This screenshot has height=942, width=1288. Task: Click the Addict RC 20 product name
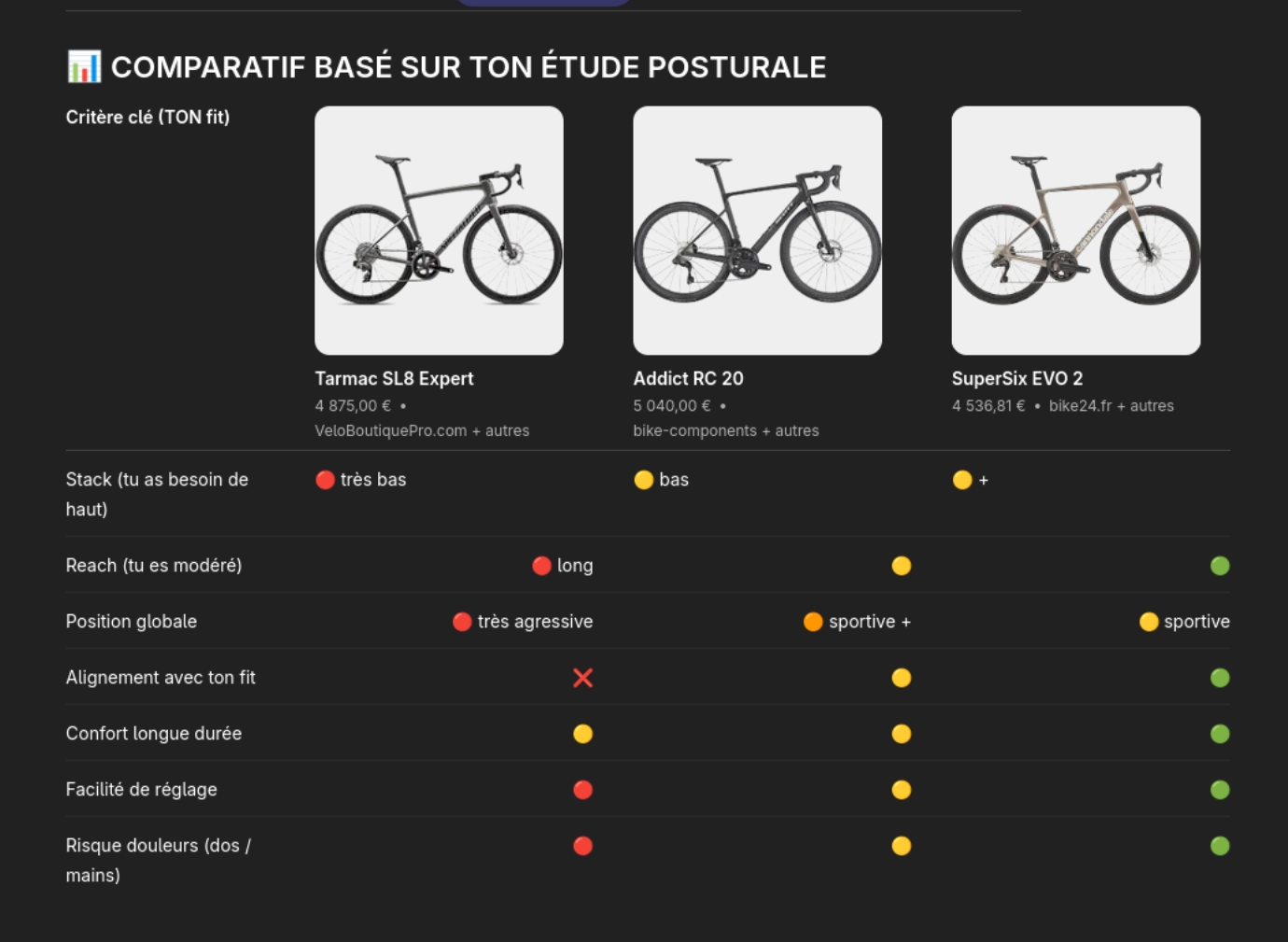coord(688,378)
